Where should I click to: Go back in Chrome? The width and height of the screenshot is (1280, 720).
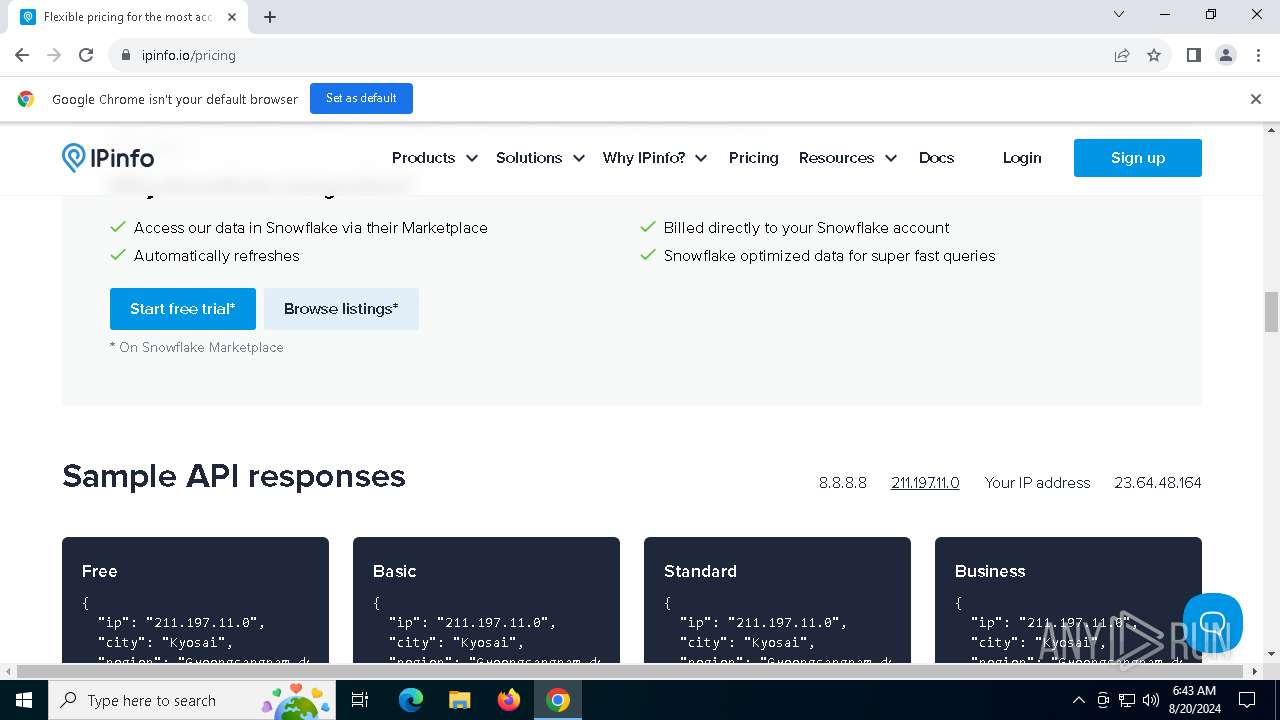click(x=22, y=55)
